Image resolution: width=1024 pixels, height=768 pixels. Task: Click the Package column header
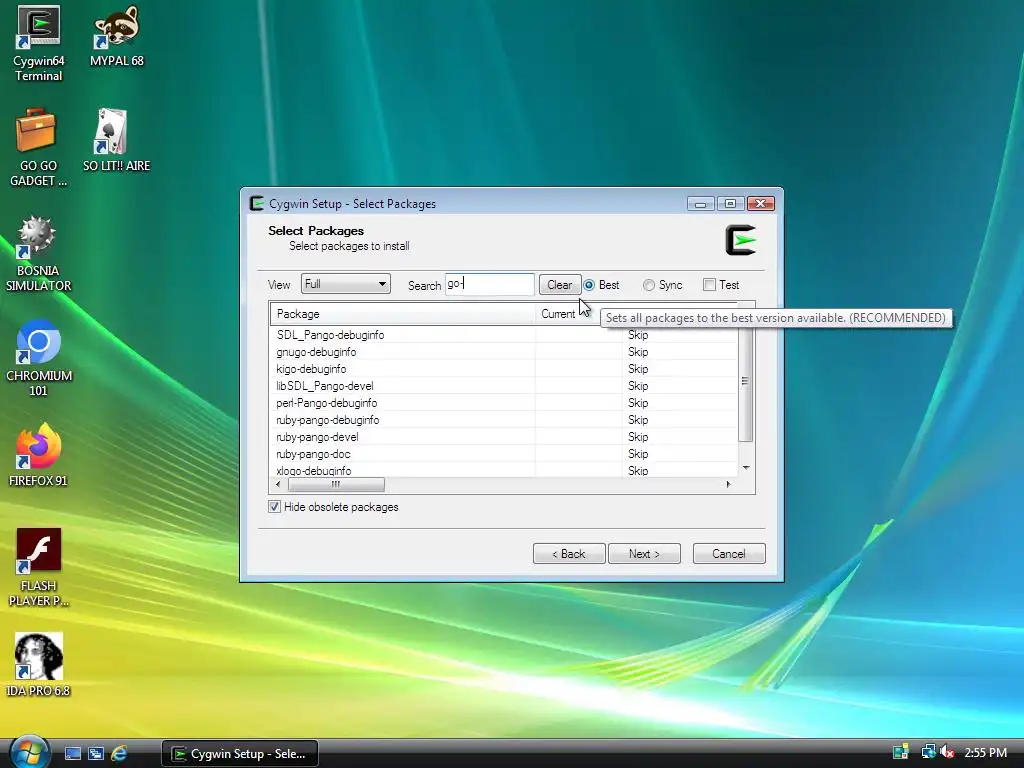tap(403, 314)
